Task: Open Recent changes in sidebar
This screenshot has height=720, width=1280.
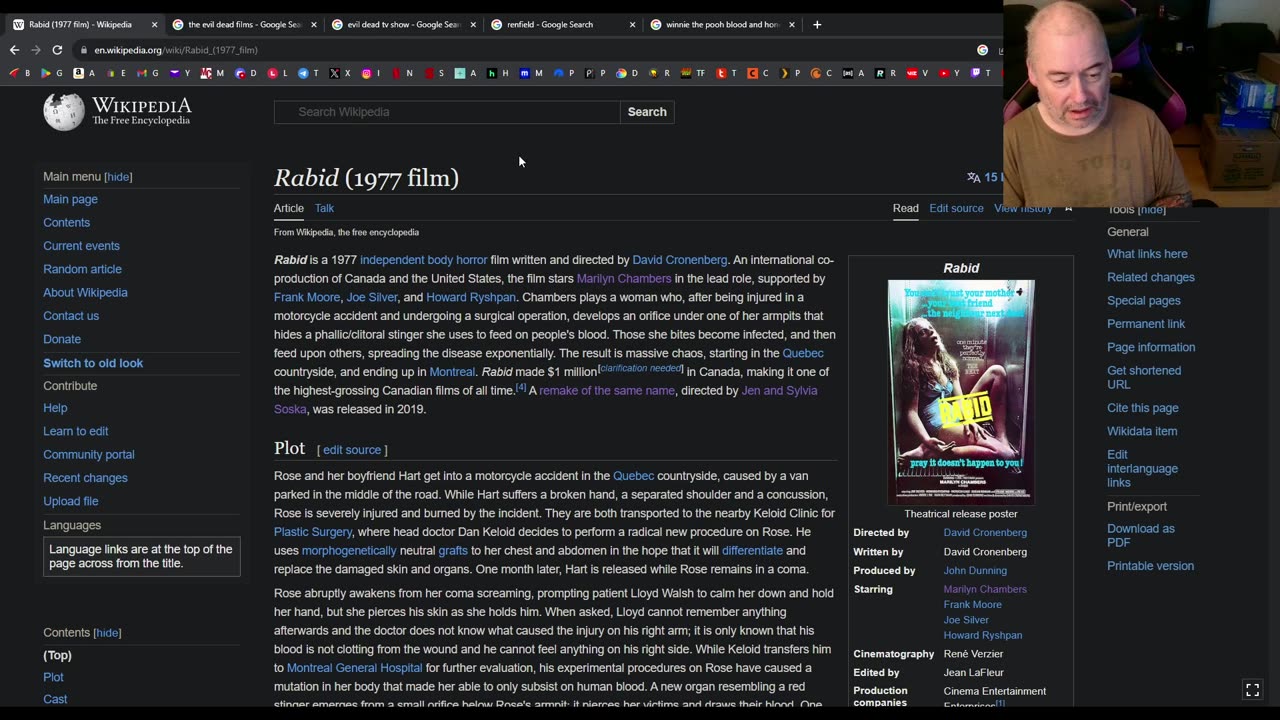Action: click(85, 478)
